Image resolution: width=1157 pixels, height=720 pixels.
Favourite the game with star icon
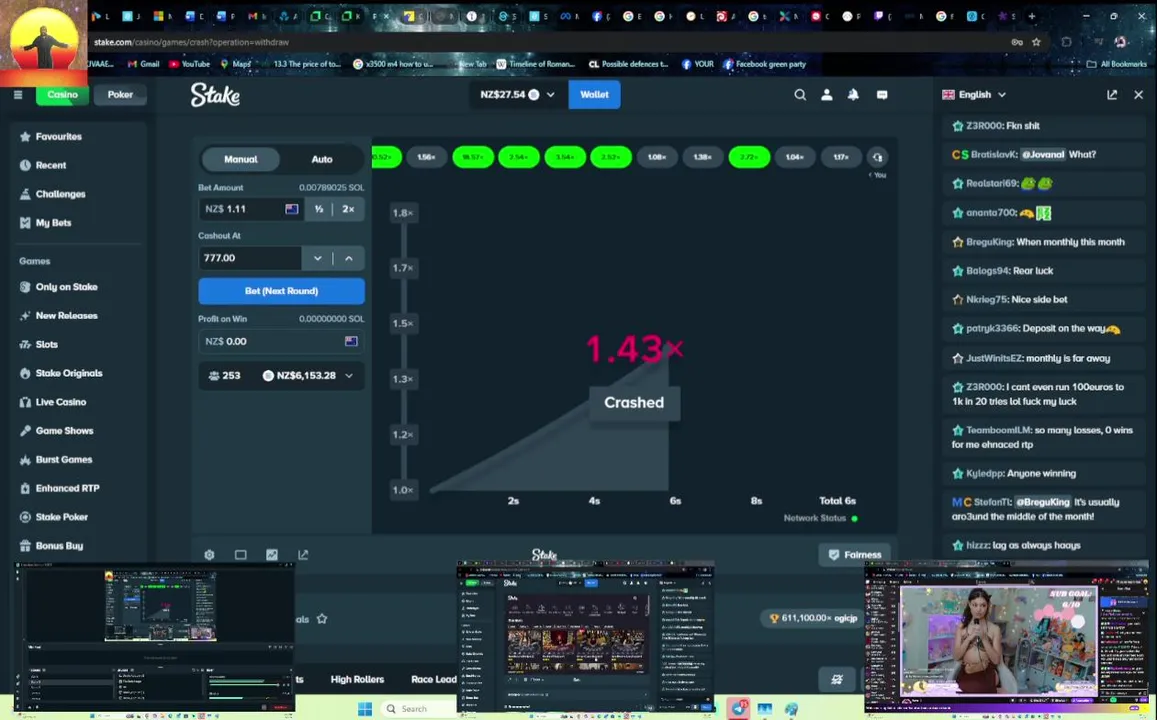pyautogui.click(x=322, y=619)
